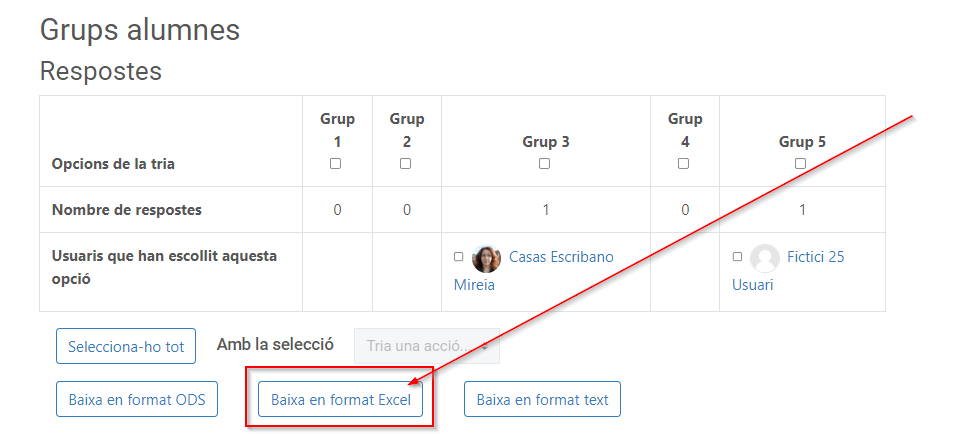Click the Grup 3 response count
The width and height of the screenshot is (954, 434).
pyautogui.click(x=546, y=210)
